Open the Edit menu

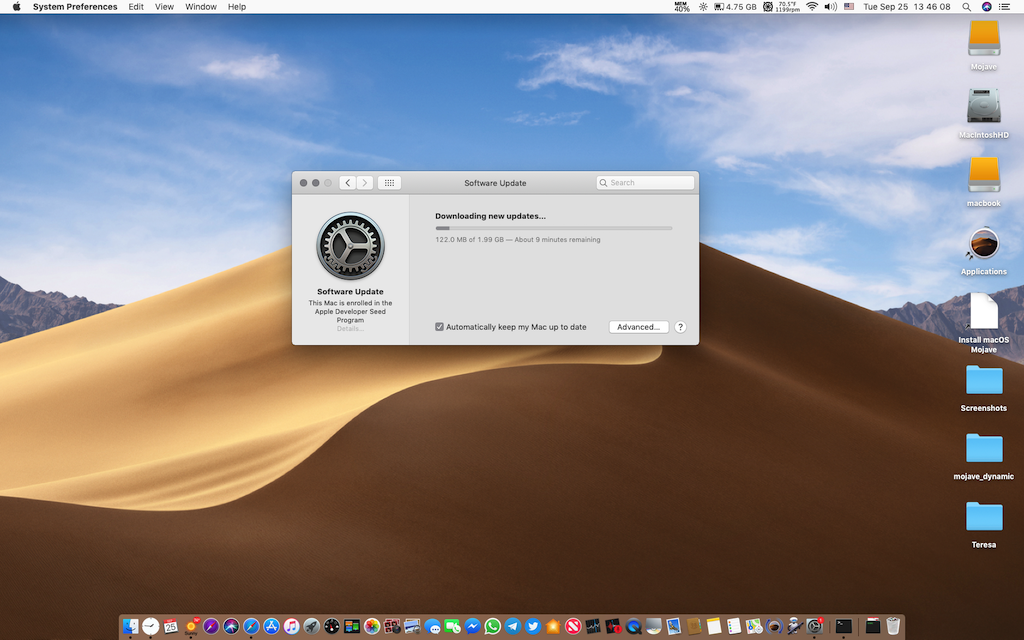(x=136, y=7)
